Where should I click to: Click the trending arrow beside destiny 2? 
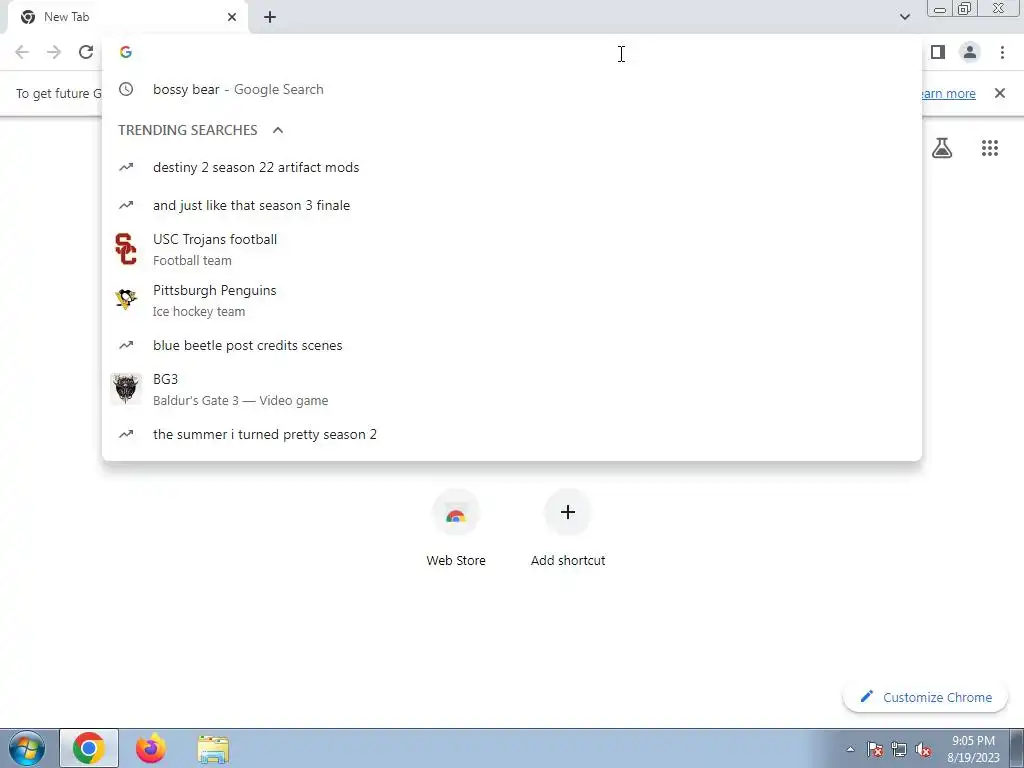coord(126,168)
